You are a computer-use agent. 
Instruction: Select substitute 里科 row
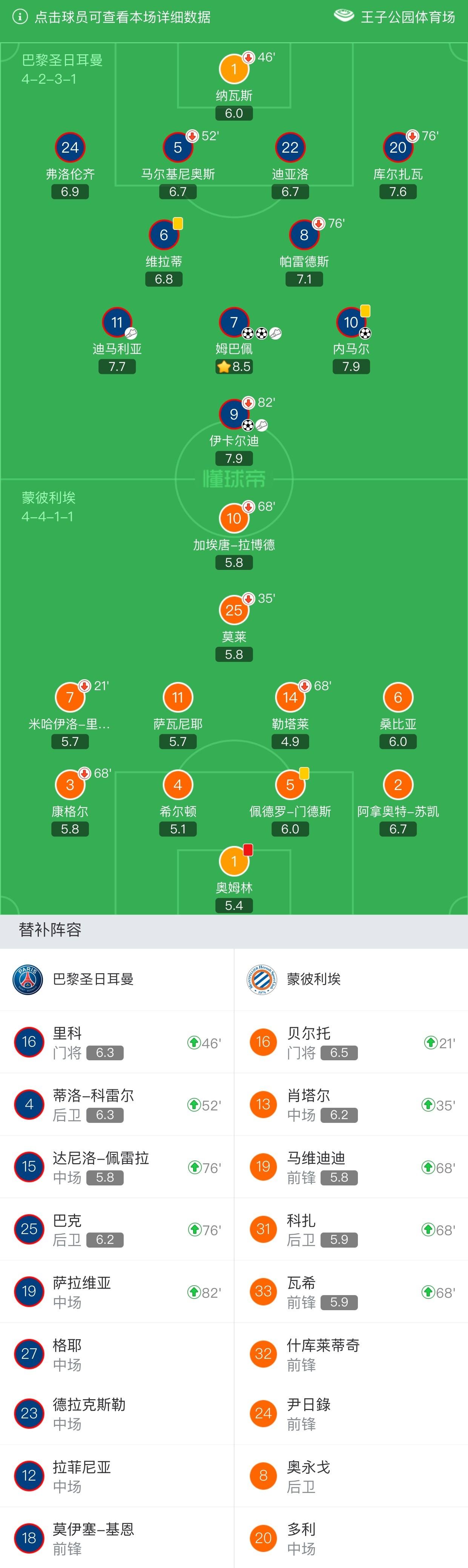[117, 1042]
